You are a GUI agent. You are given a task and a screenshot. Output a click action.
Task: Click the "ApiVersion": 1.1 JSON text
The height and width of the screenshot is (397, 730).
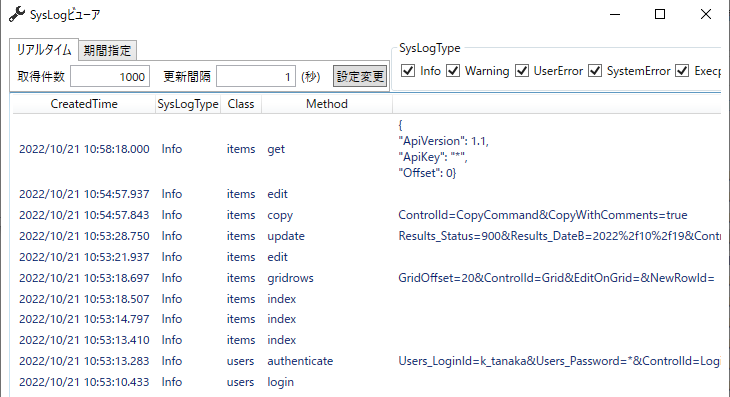pos(443,141)
